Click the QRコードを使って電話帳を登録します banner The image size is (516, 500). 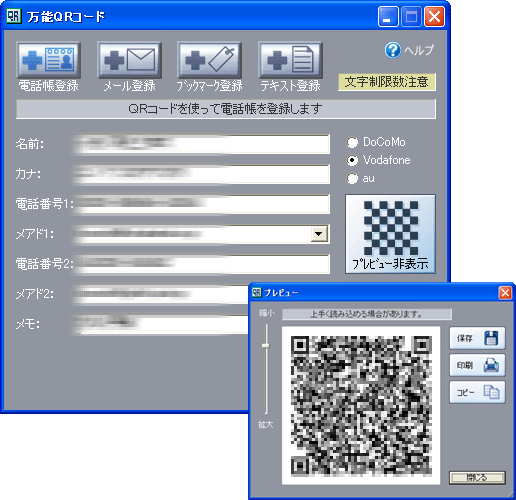(226, 109)
